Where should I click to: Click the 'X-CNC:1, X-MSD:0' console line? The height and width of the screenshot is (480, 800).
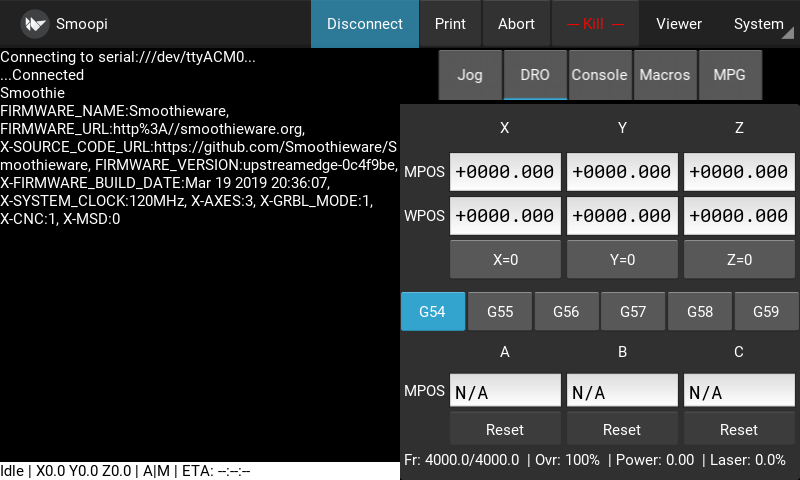(x=60, y=219)
